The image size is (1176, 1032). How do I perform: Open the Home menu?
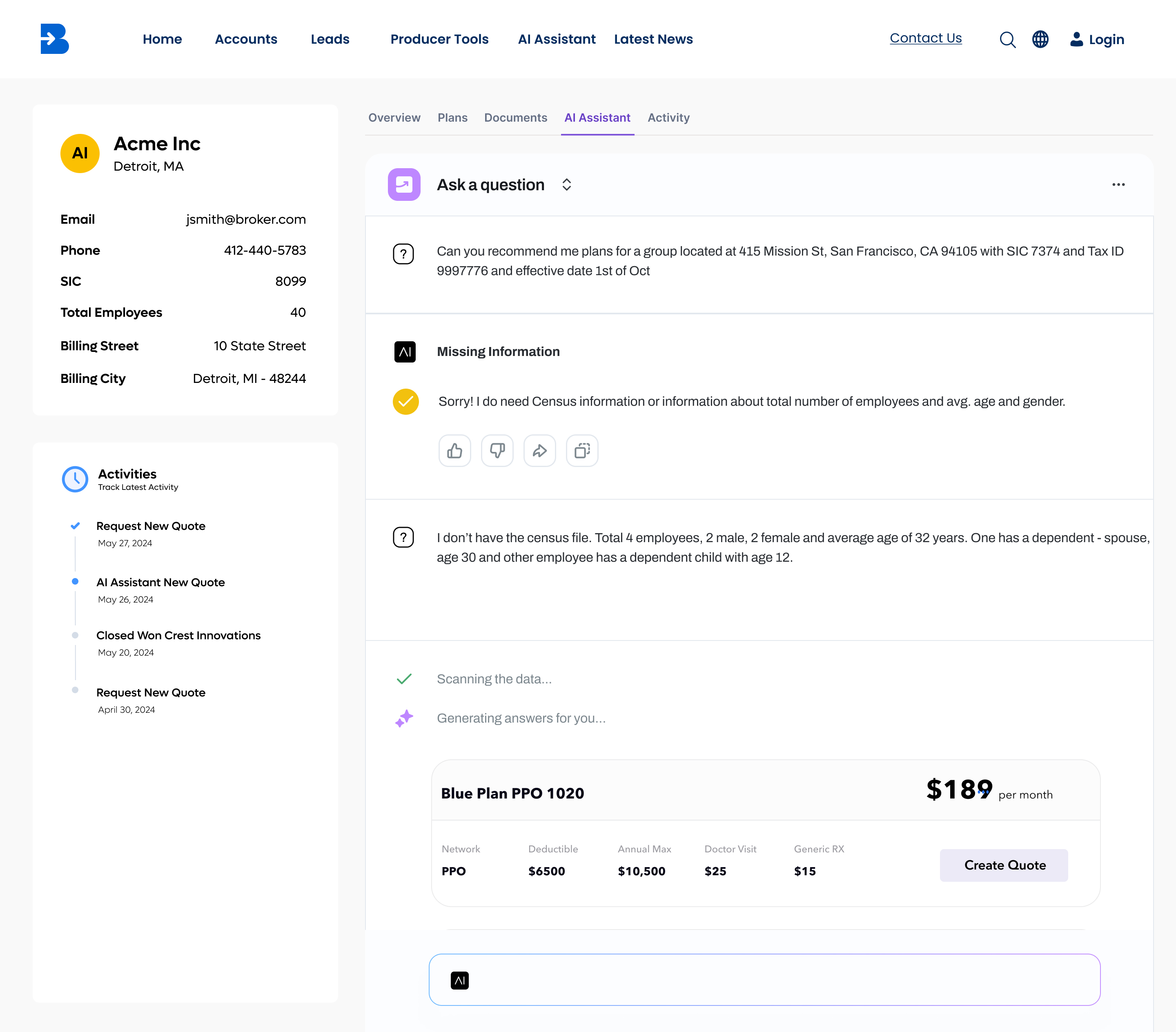[162, 39]
